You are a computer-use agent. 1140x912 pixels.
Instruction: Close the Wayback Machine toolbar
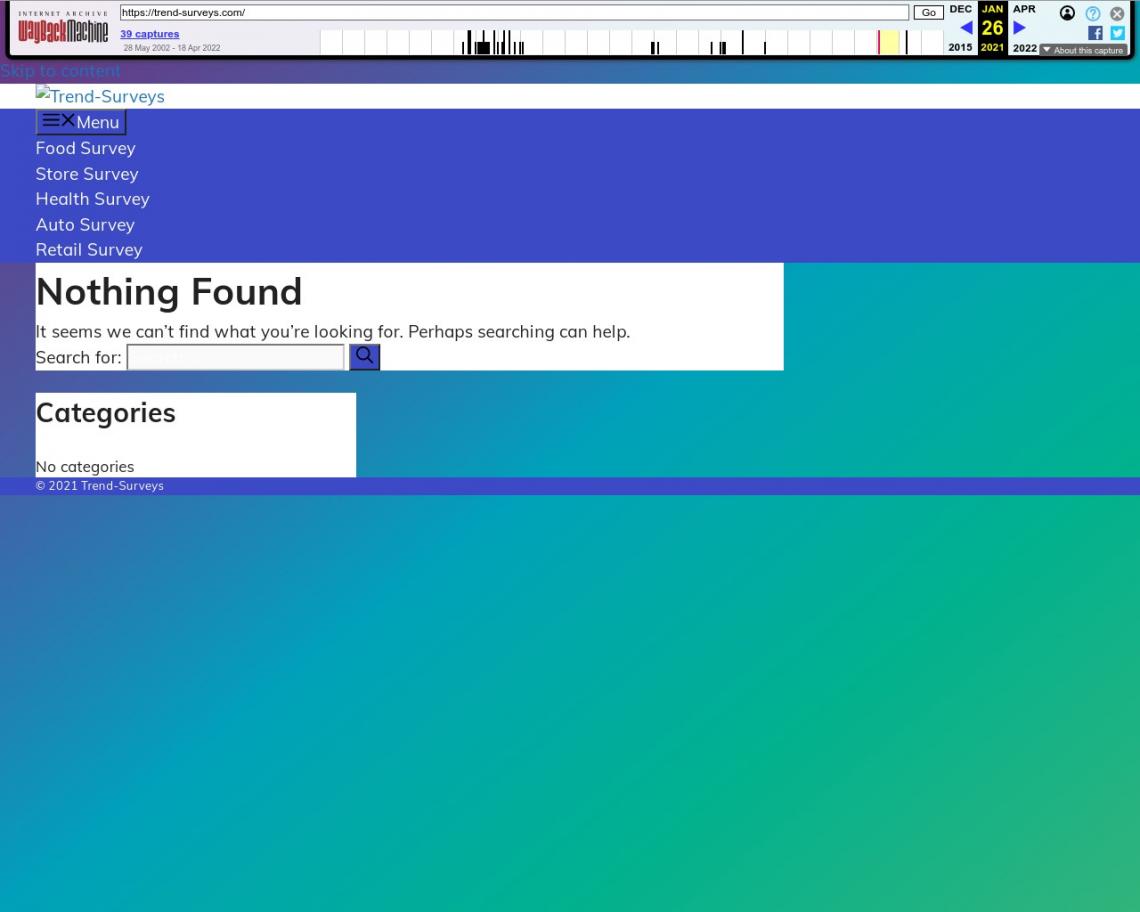[x=1118, y=13]
